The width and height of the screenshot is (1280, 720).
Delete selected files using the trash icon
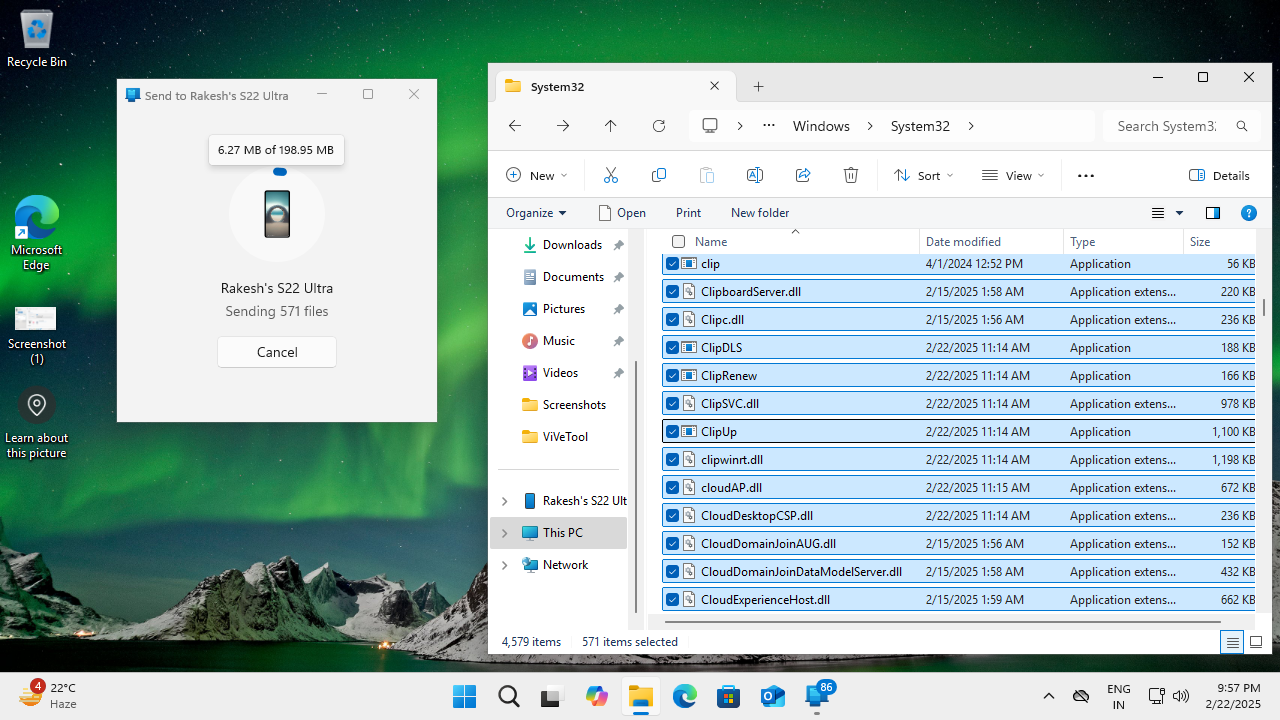coord(850,175)
